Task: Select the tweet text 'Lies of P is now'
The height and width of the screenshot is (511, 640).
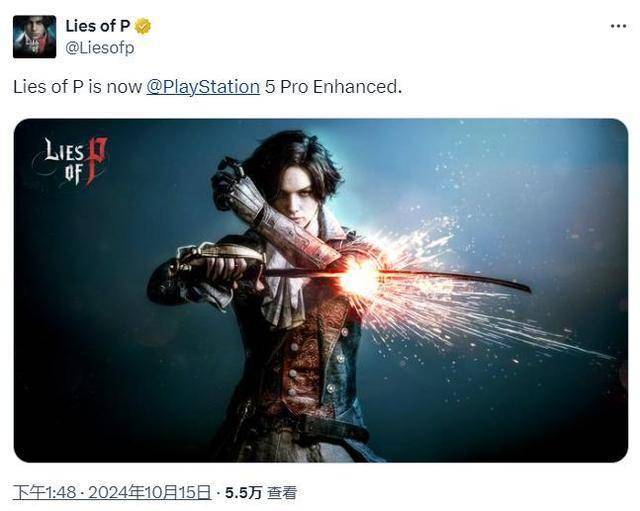Action: click(x=77, y=87)
